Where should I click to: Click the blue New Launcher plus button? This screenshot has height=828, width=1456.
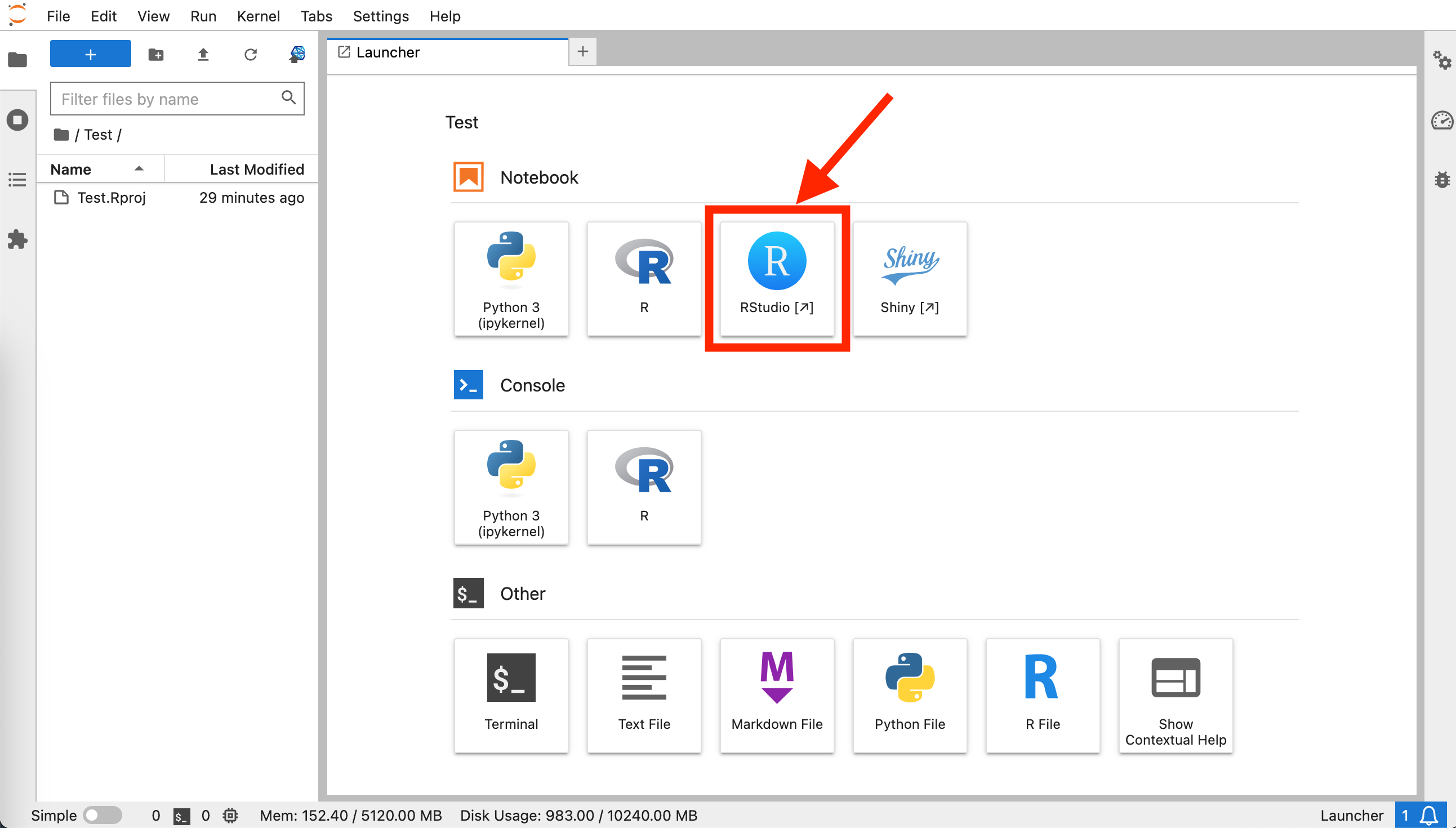(90, 54)
